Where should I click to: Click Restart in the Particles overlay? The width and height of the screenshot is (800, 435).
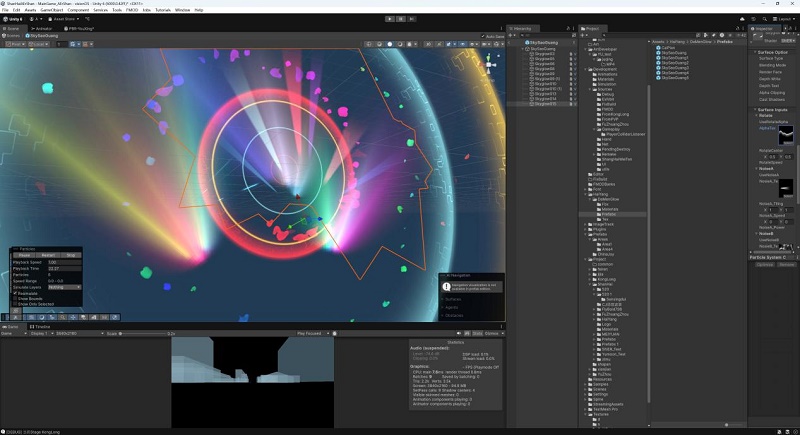(47, 255)
